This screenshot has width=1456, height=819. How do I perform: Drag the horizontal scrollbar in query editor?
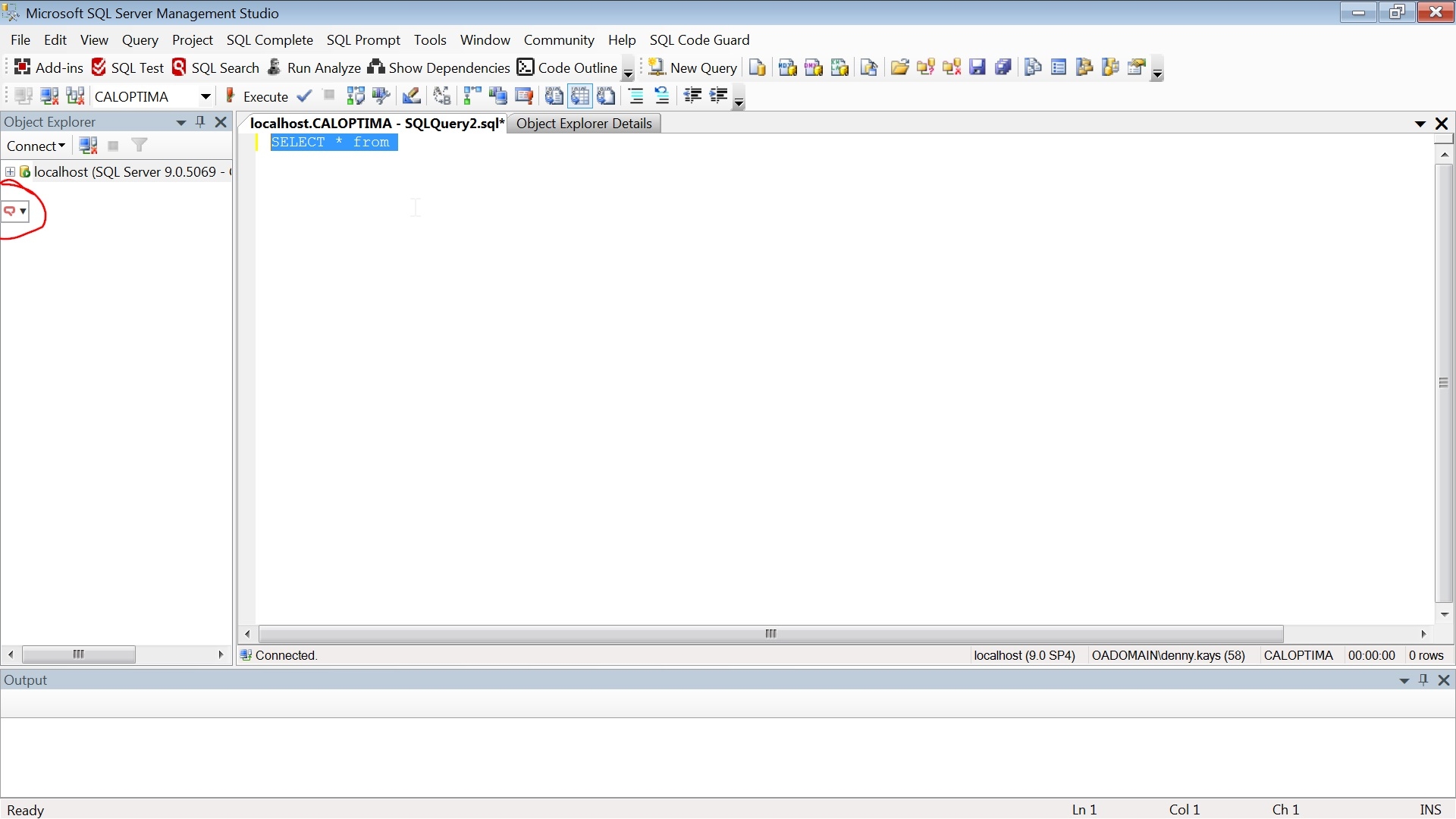[770, 632]
